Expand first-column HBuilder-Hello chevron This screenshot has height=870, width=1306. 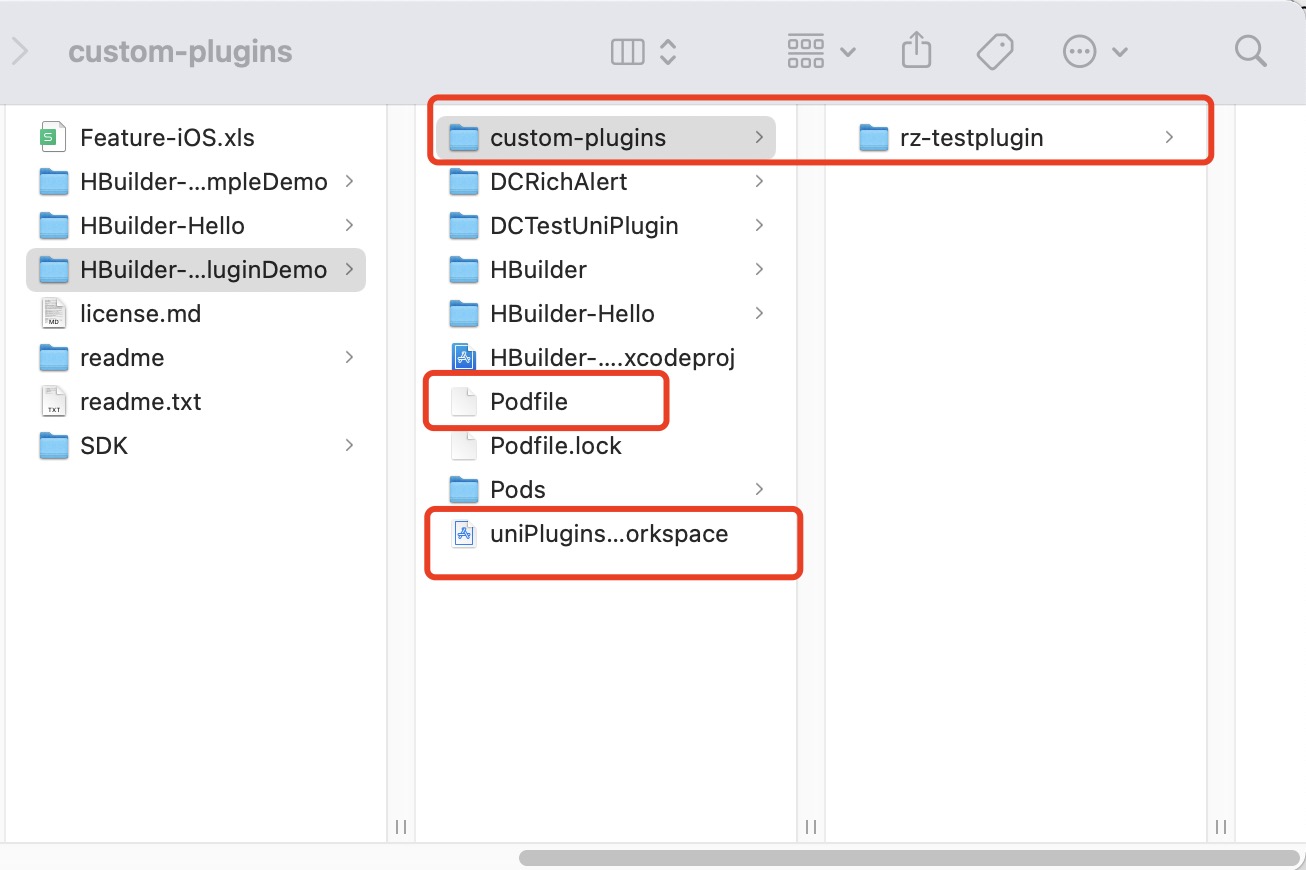coord(349,225)
